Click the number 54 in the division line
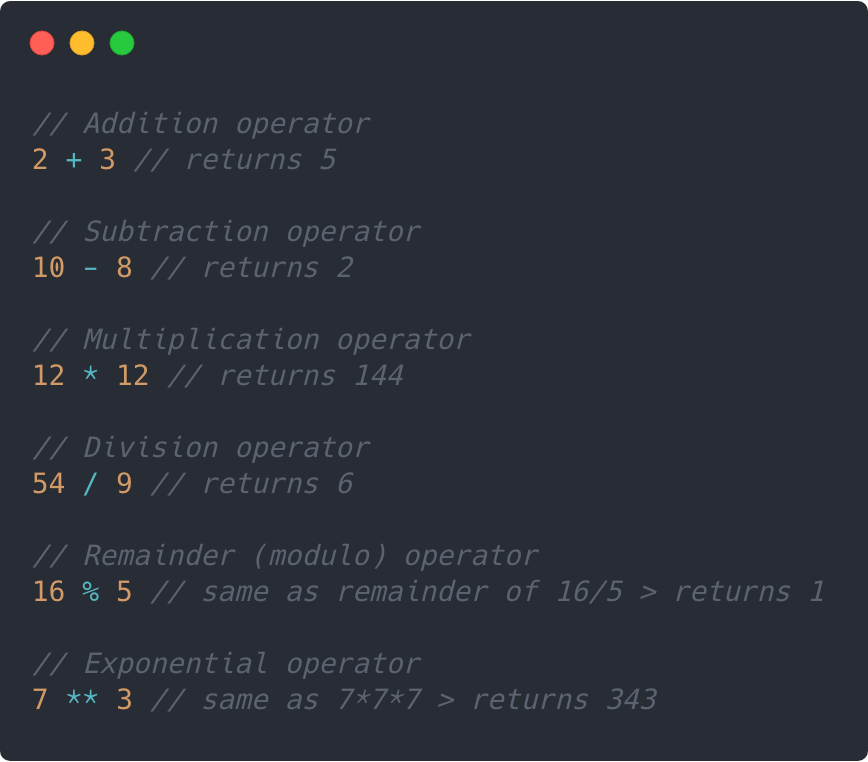 (49, 484)
